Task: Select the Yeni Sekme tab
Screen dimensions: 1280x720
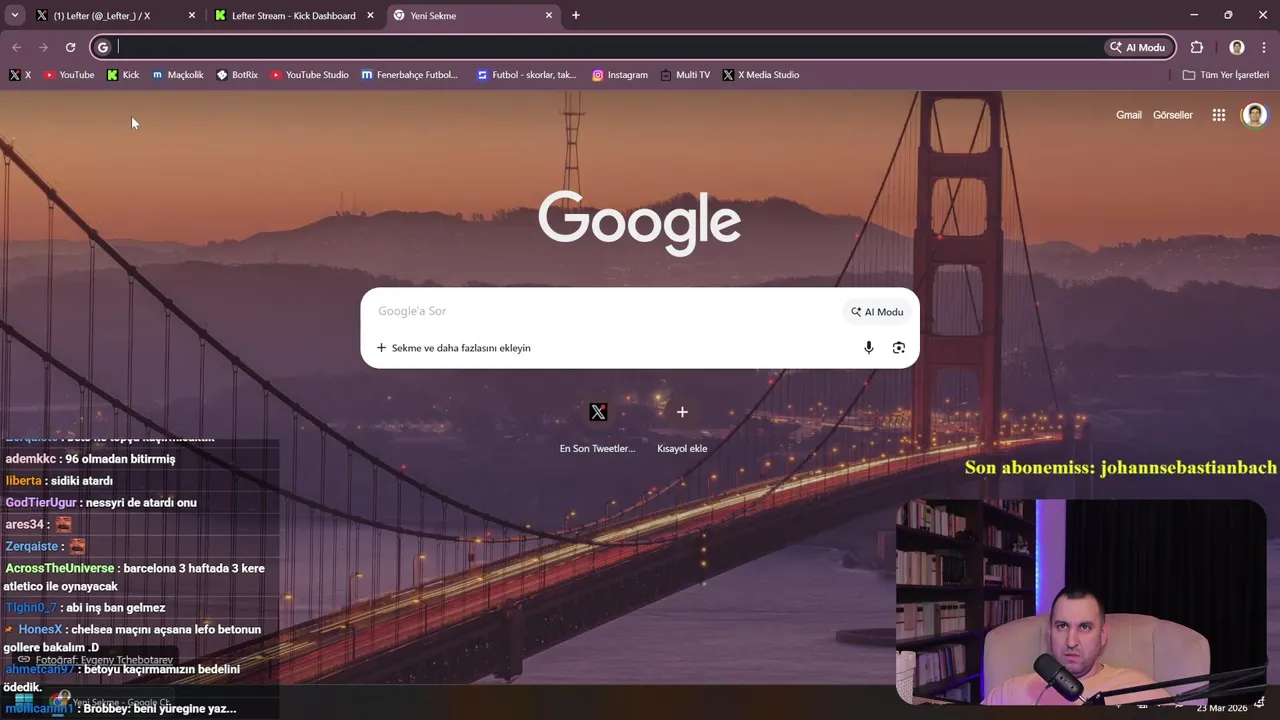Action: click(x=471, y=15)
